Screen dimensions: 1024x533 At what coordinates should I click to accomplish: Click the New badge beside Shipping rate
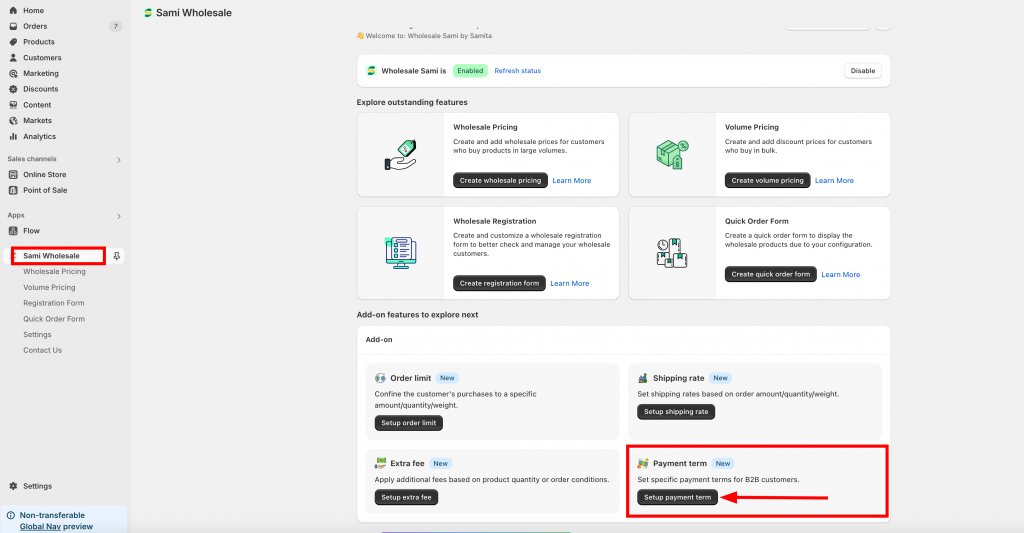pos(720,378)
